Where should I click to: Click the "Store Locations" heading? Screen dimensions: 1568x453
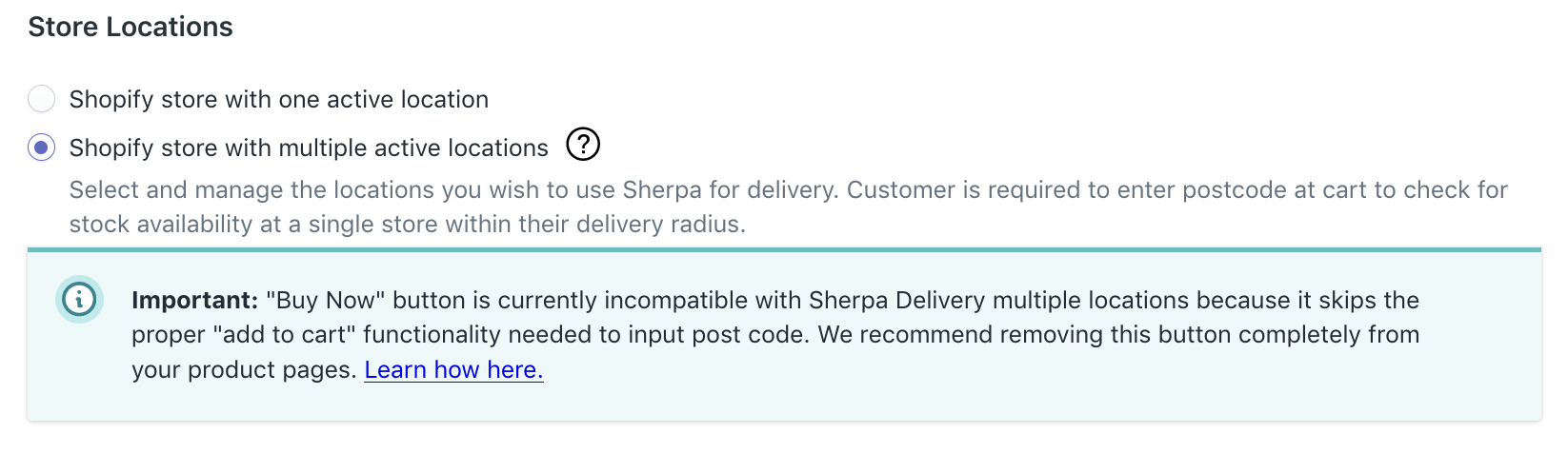click(x=131, y=28)
